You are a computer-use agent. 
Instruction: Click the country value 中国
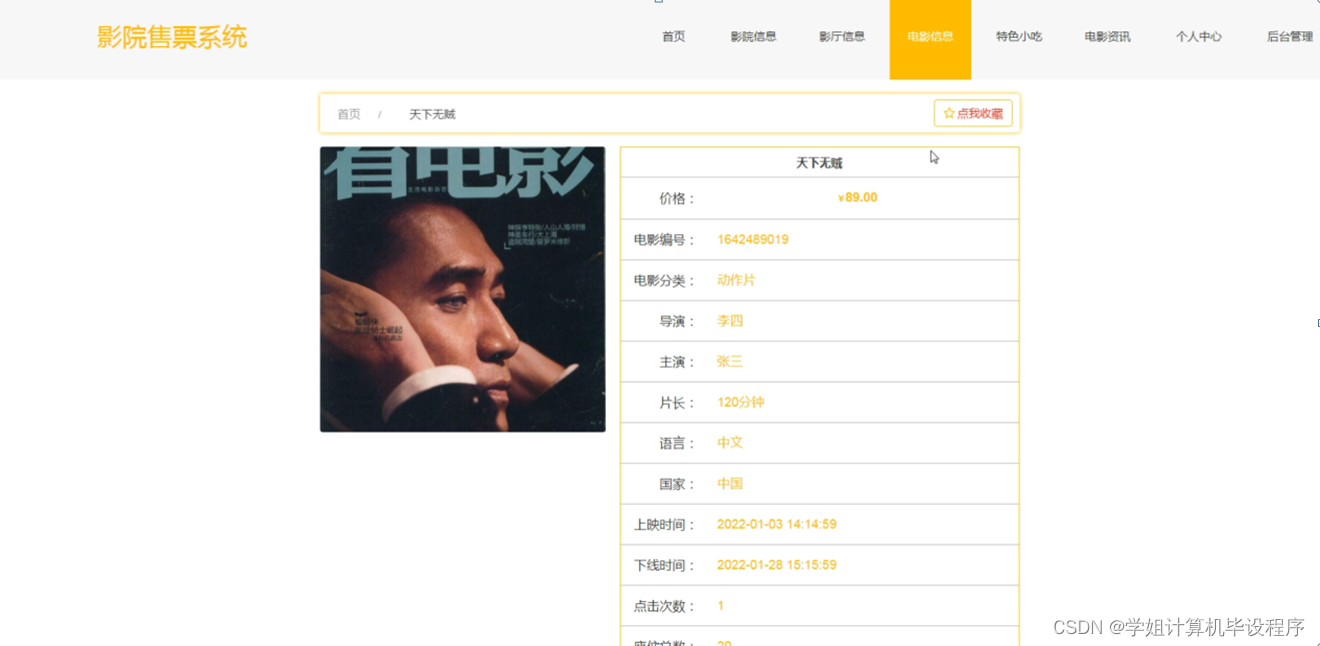(730, 484)
